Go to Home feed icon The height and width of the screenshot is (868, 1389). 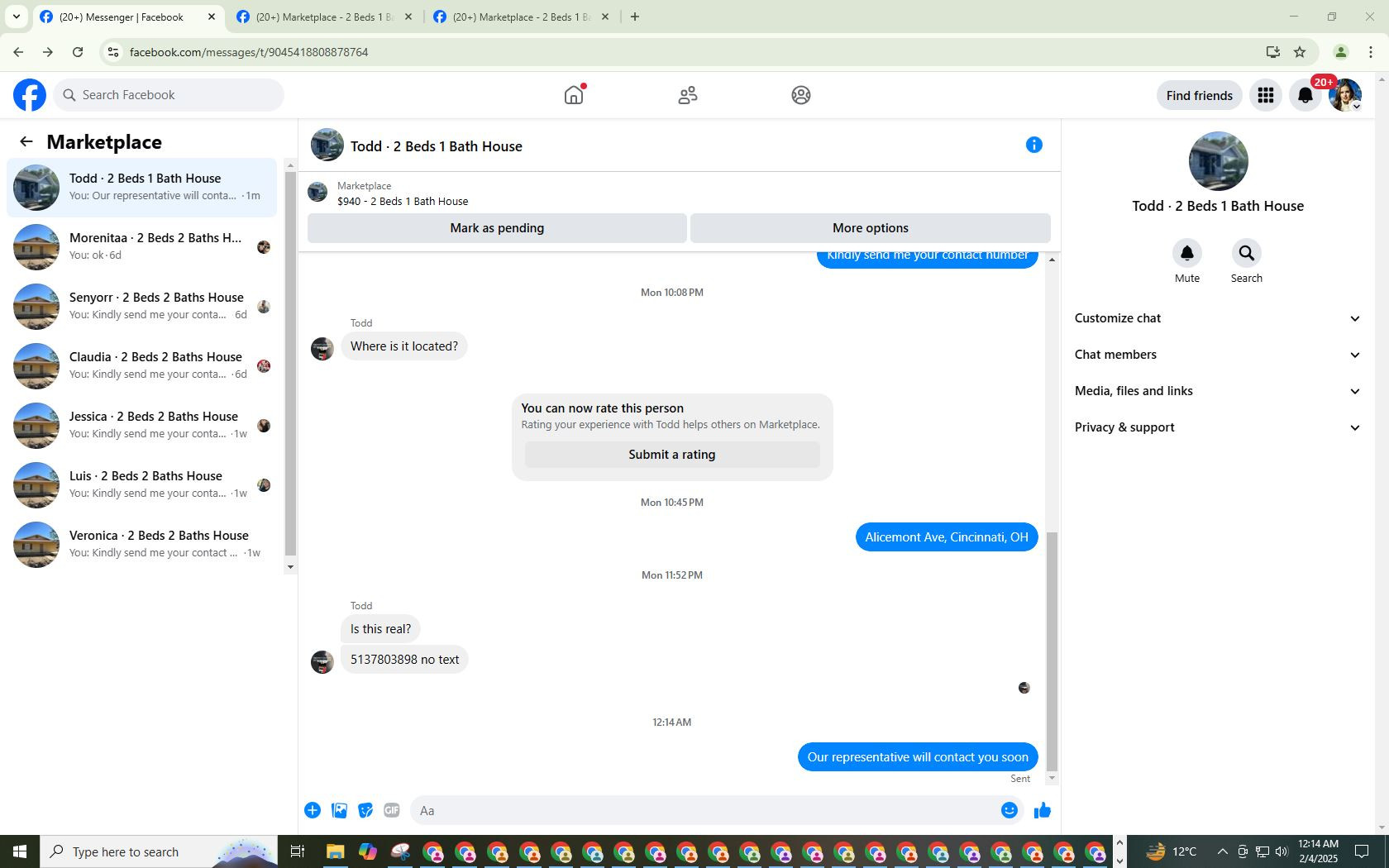(574, 95)
